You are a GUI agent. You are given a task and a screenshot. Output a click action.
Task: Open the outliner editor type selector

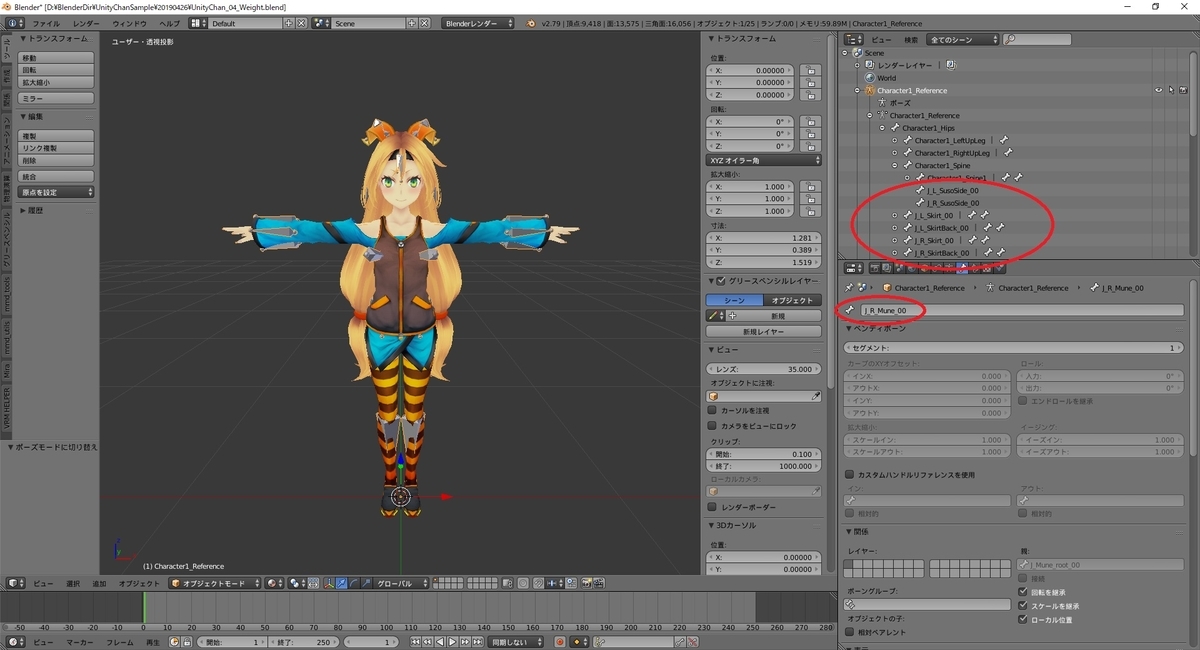[x=854, y=40]
